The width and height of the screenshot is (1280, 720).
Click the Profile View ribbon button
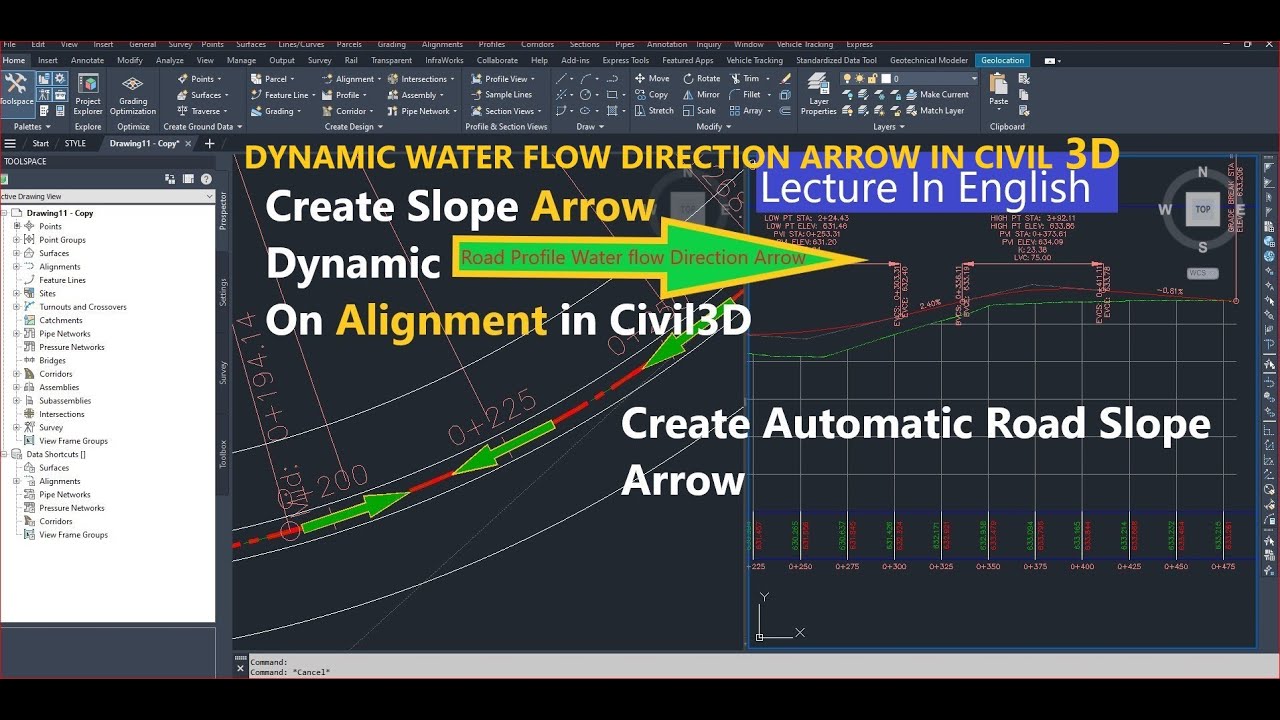pyautogui.click(x=504, y=79)
